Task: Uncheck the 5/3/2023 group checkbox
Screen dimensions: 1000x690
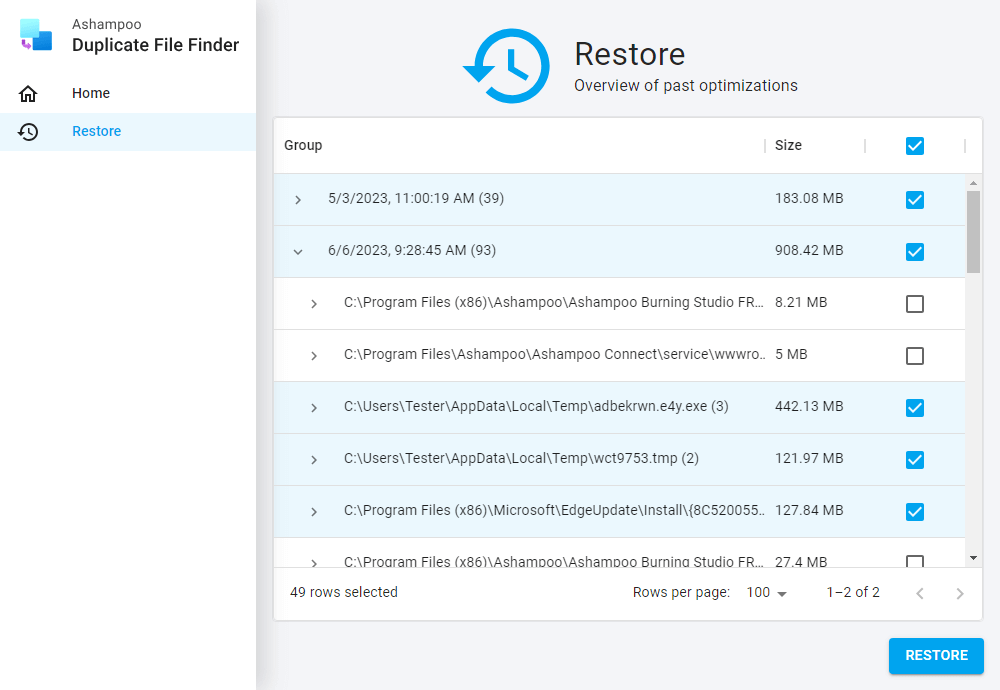Action: (x=915, y=199)
